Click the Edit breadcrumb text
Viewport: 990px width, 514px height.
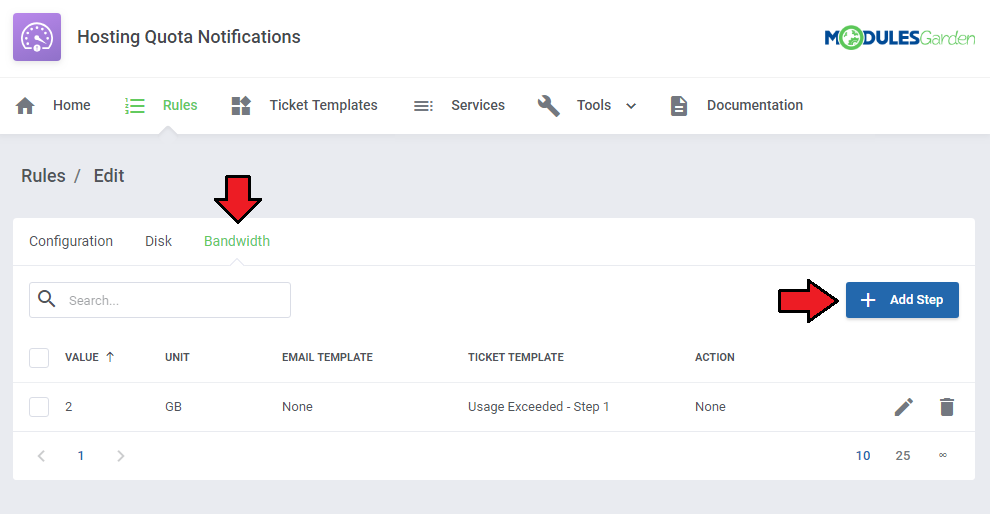point(109,176)
